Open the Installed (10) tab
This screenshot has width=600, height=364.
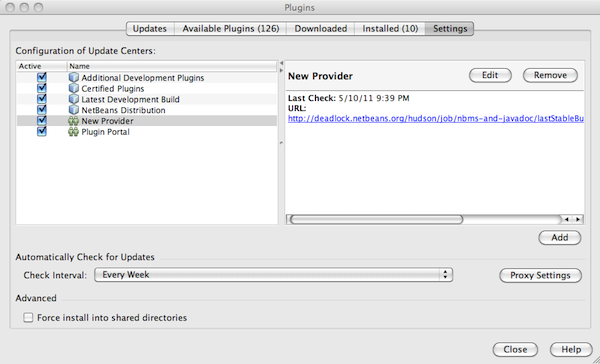390,29
